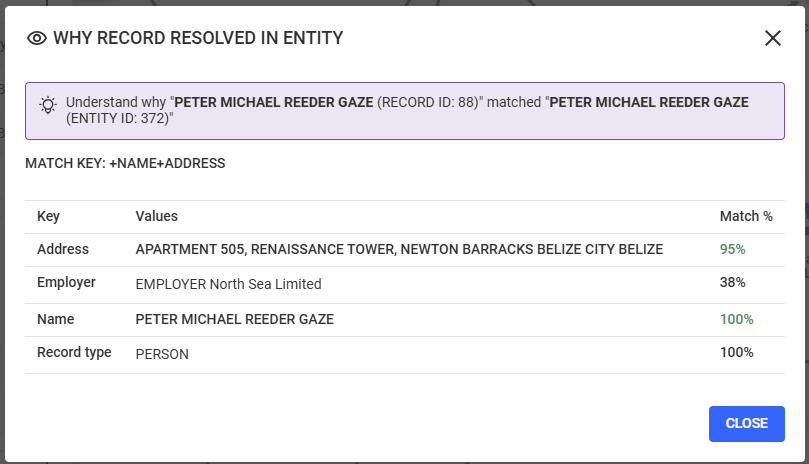Screen dimensions: 809x464
Task: Click the MATCH KEY +NAME+ADDRESS text
Action: (125, 164)
